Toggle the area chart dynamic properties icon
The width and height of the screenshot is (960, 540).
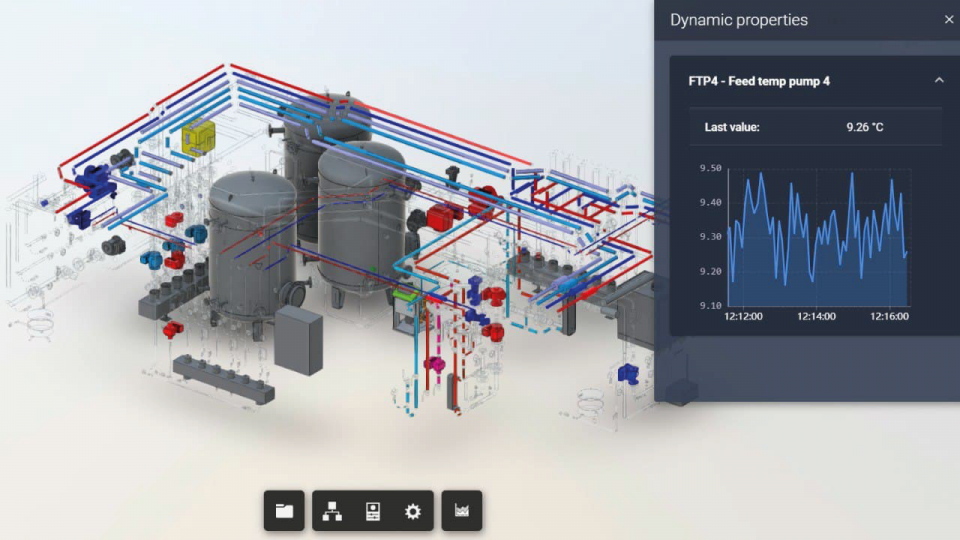[x=462, y=511]
